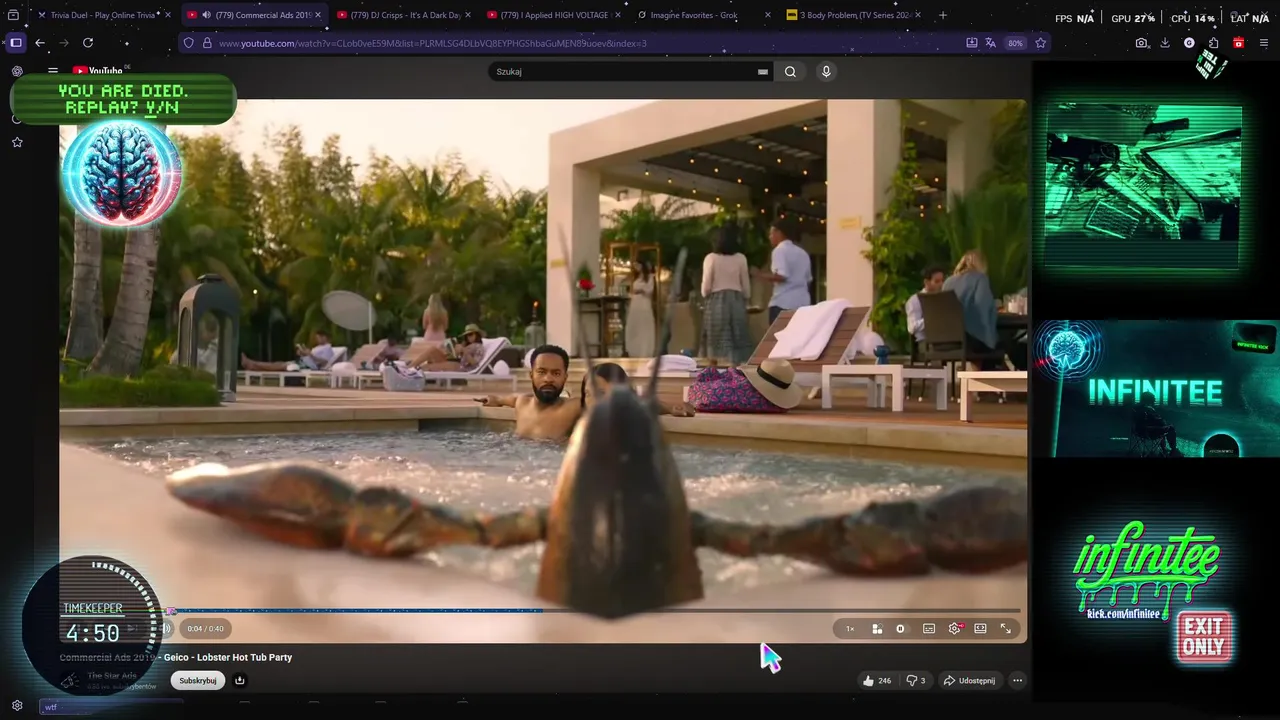The width and height of the screenshot is (1280, 720).
Task: Click the lock icon in address bar
Action: [x=207, y=43]
